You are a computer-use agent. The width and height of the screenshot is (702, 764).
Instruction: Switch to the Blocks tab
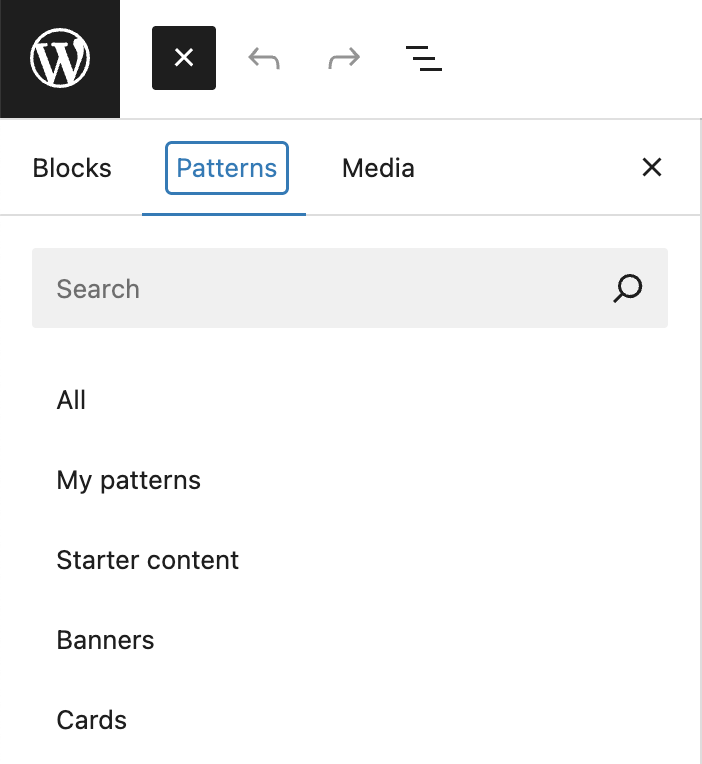coord(72,168)
